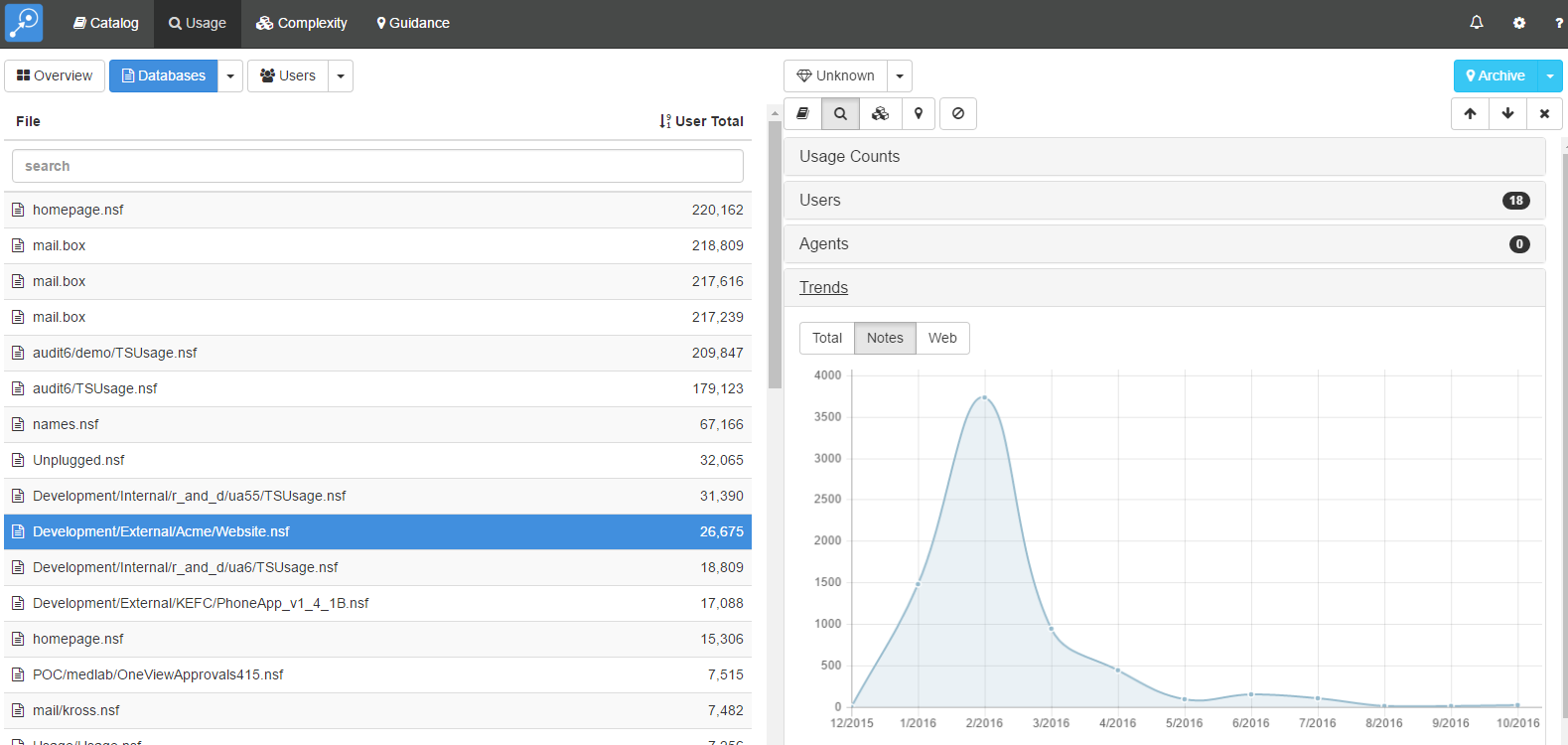This screenshot has width=1568, height=745.
Task: Close the detail panel with X
Action: coord(1545,114)
